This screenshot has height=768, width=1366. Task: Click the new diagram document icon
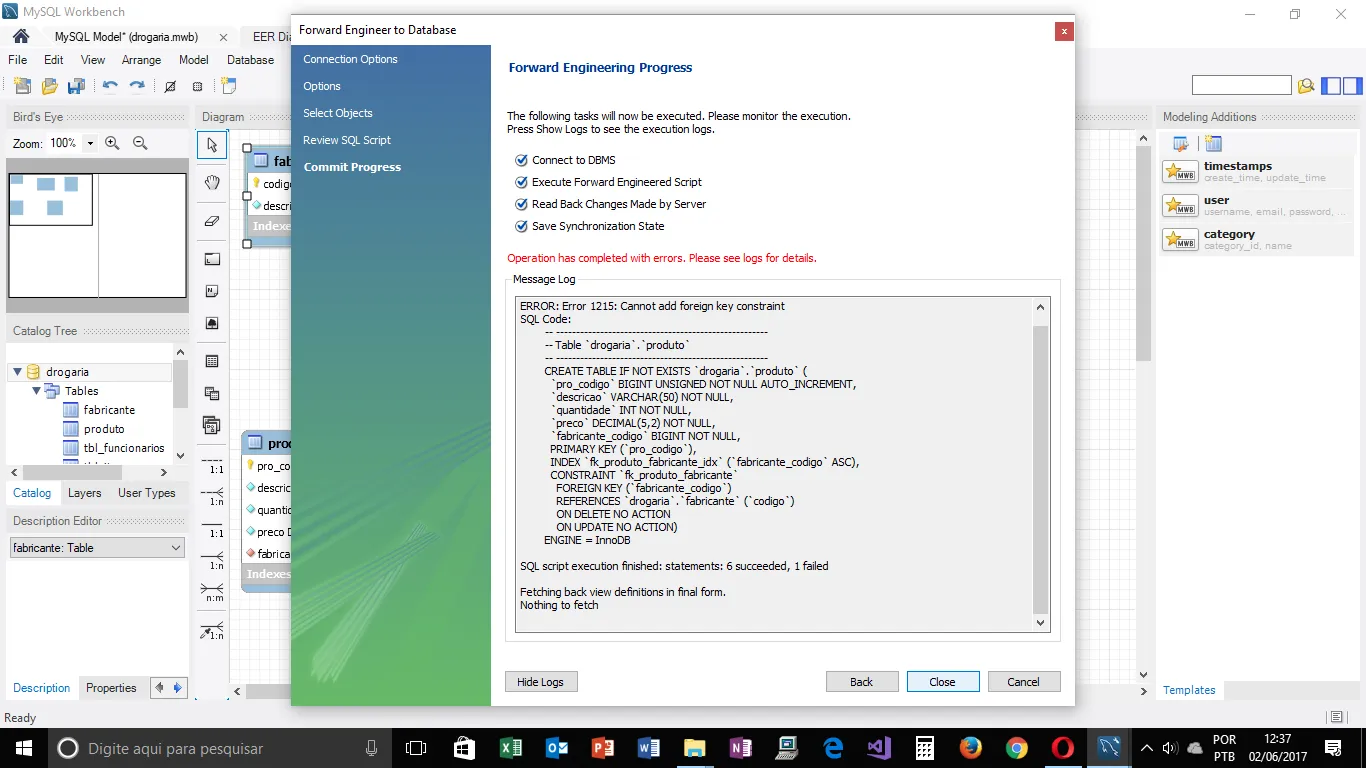click(x=229, y=86)
